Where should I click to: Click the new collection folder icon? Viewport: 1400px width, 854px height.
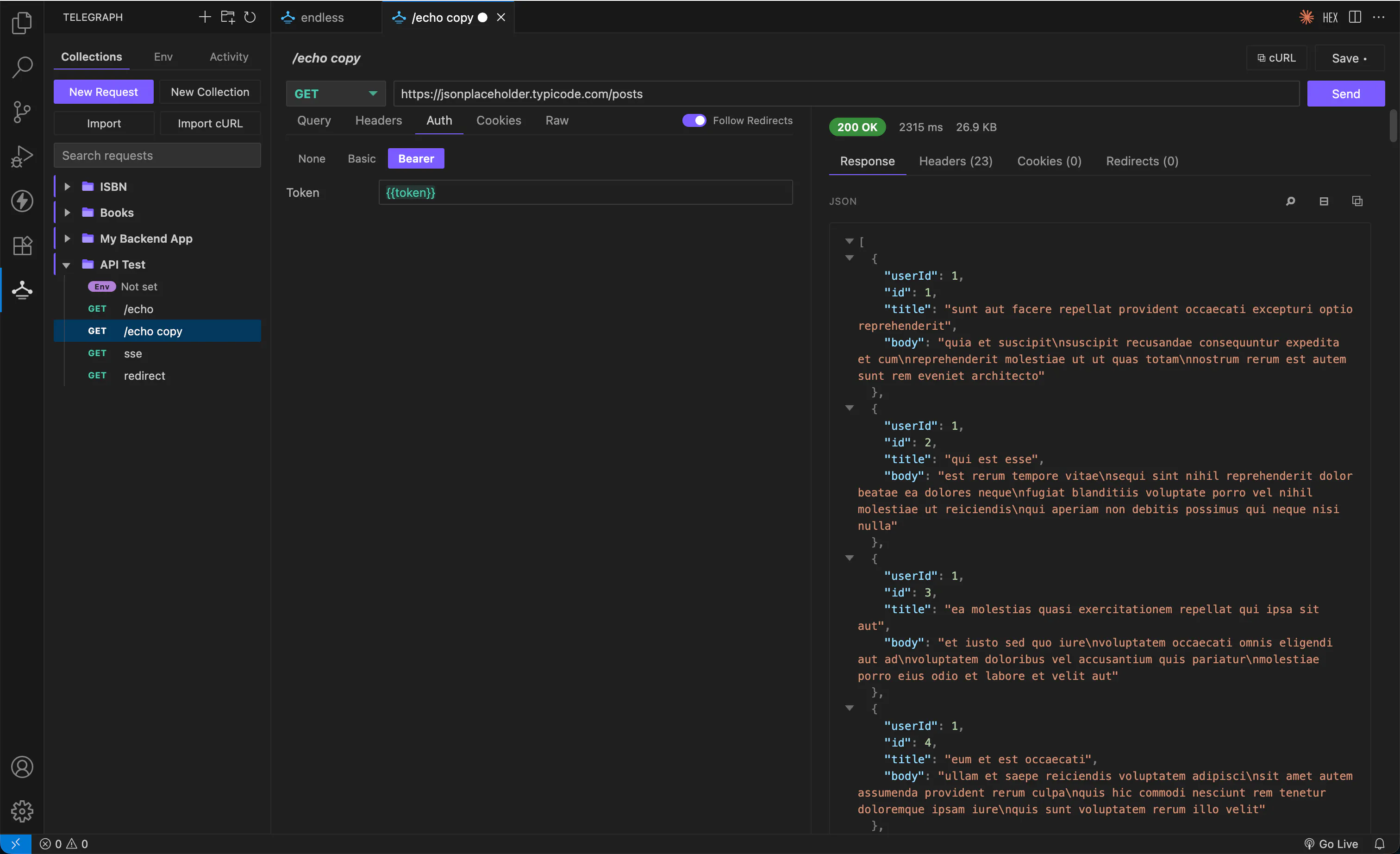pyautogui.click(x=227, y=17)
